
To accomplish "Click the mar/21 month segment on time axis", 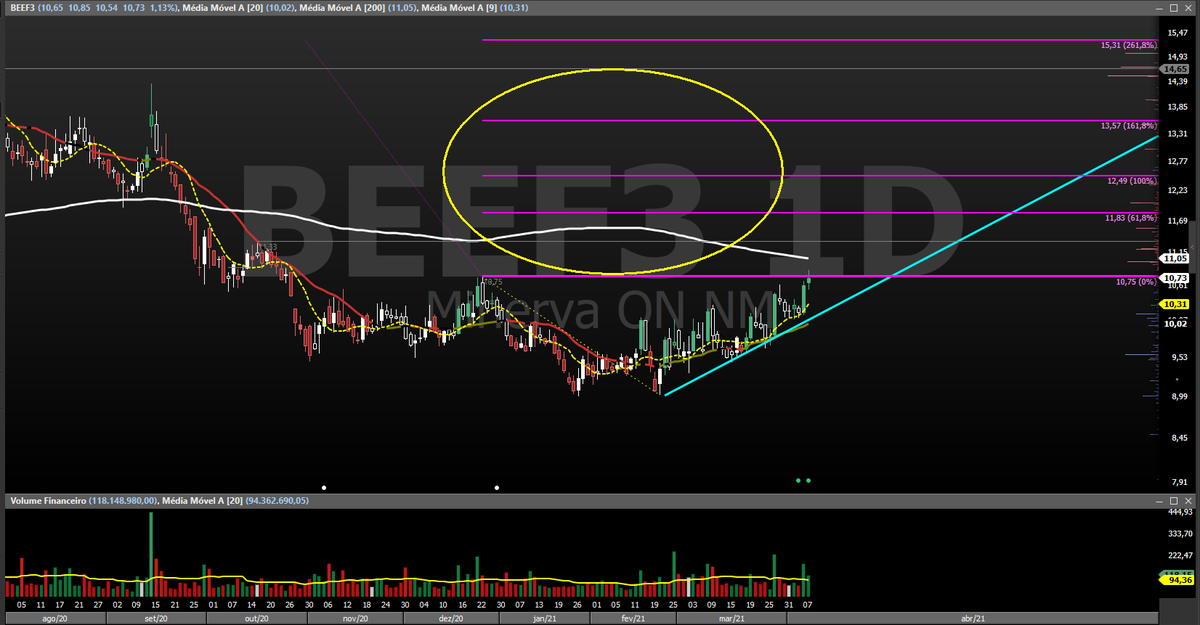I will tap(732, 618).
